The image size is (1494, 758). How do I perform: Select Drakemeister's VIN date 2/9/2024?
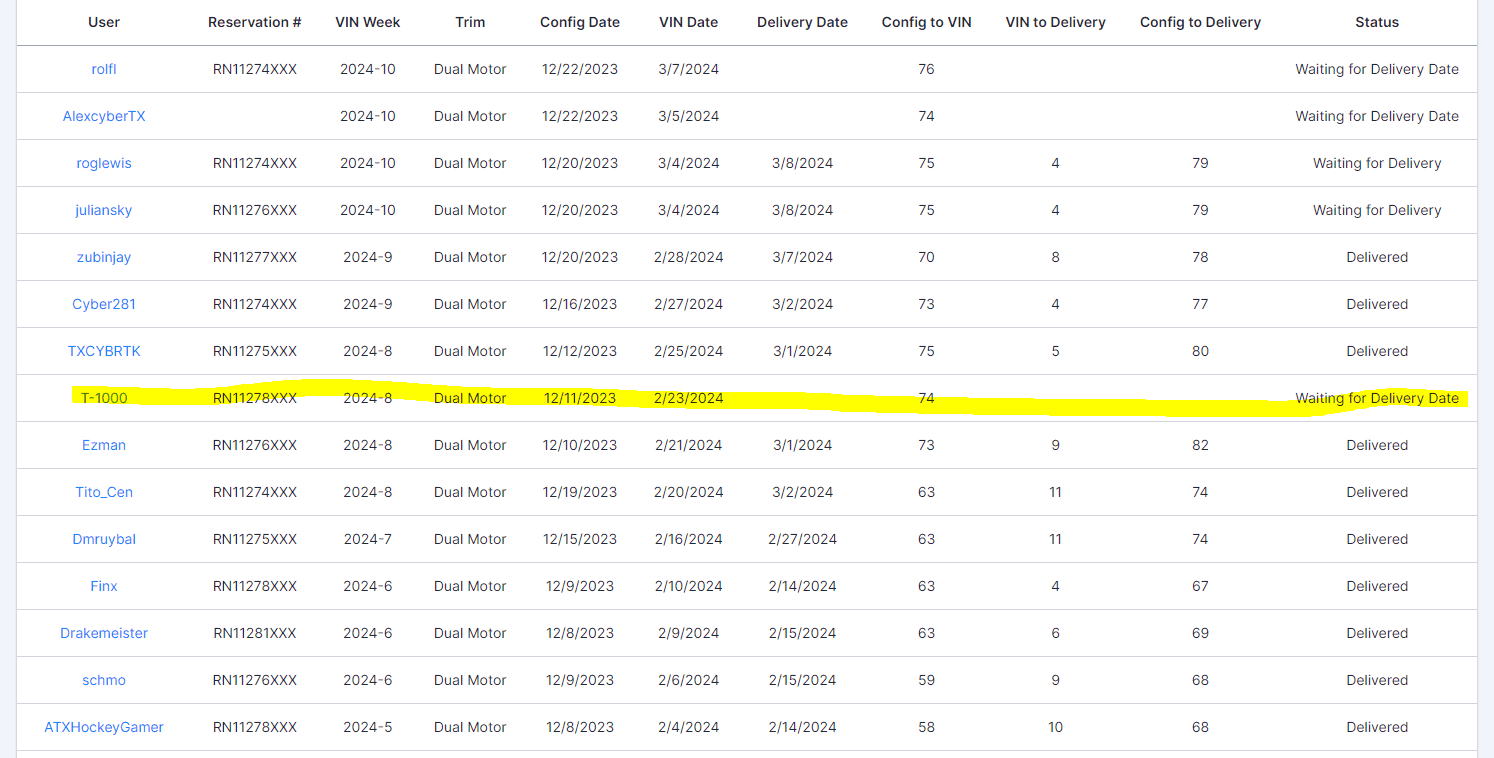(x=689, y=633)
